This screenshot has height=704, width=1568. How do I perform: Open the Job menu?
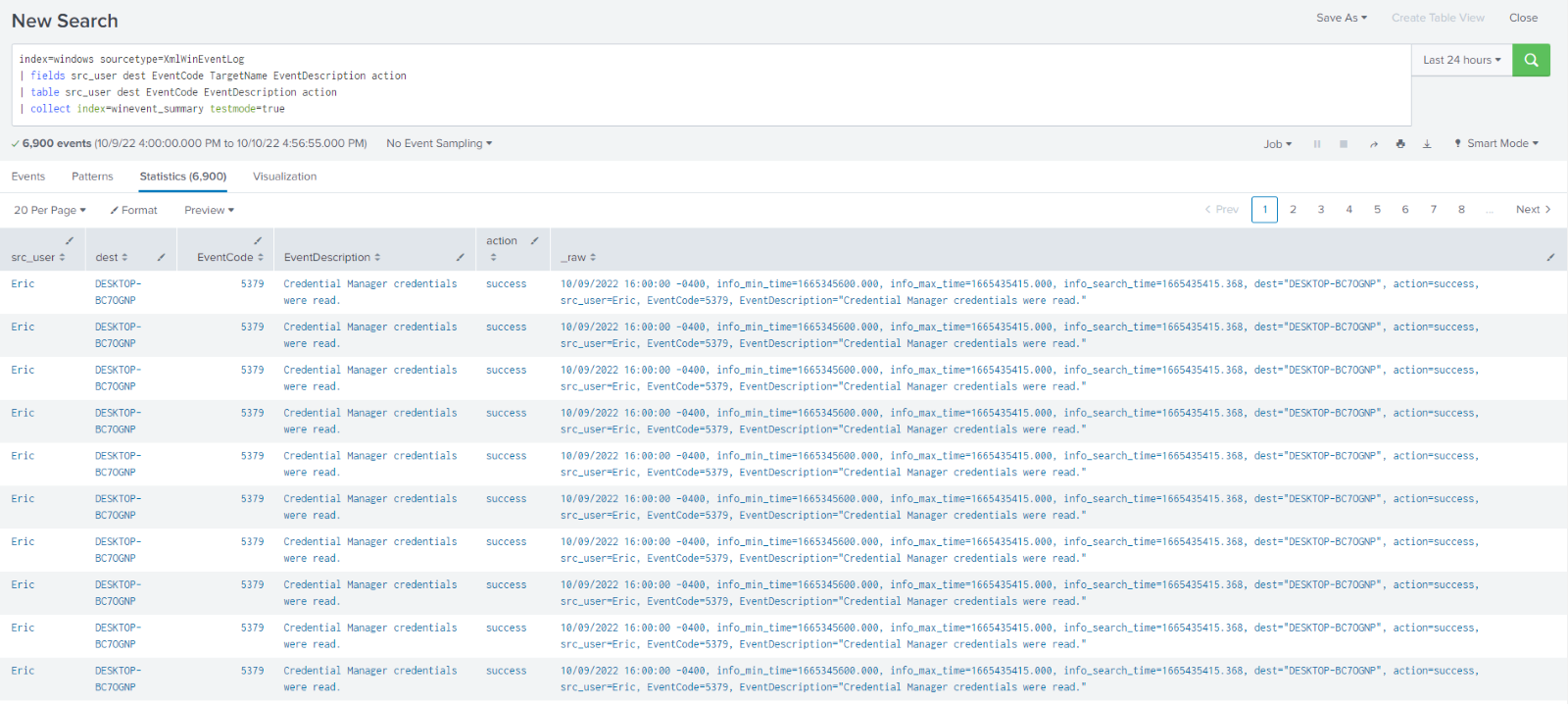pyautogui.click(x=1278, y=144)
